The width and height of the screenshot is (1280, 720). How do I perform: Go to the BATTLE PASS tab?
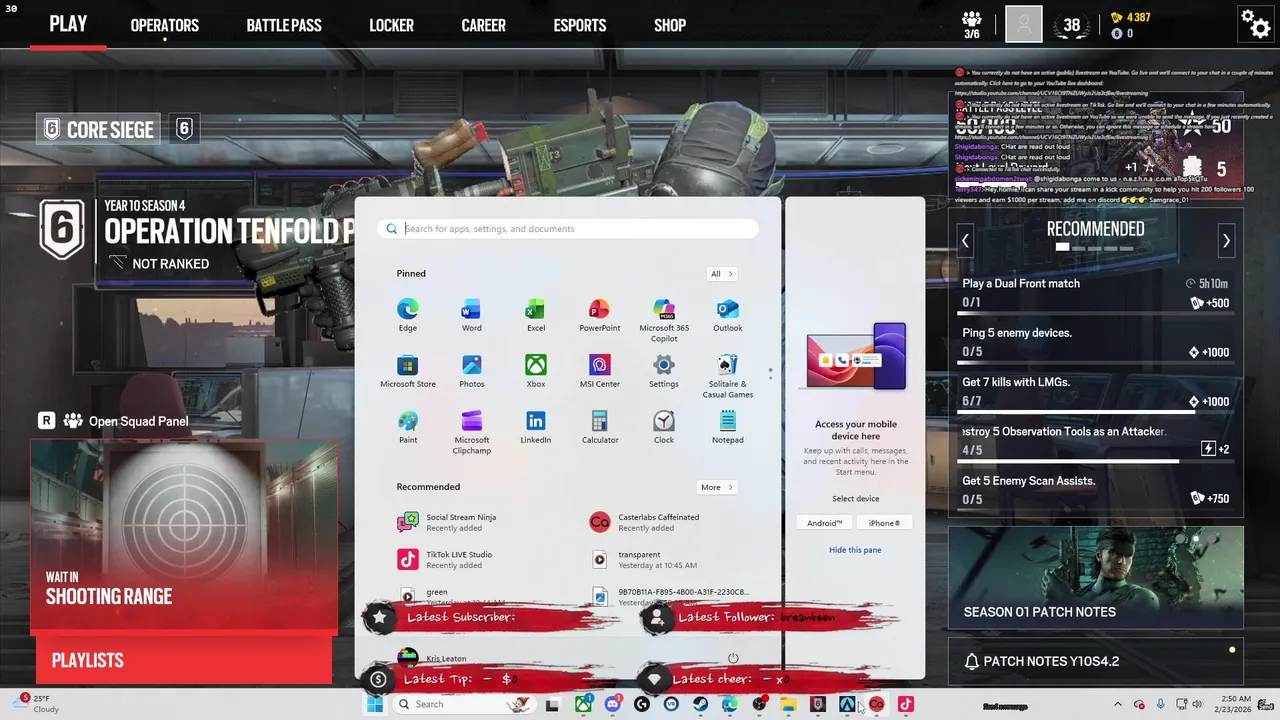point(284,25)
